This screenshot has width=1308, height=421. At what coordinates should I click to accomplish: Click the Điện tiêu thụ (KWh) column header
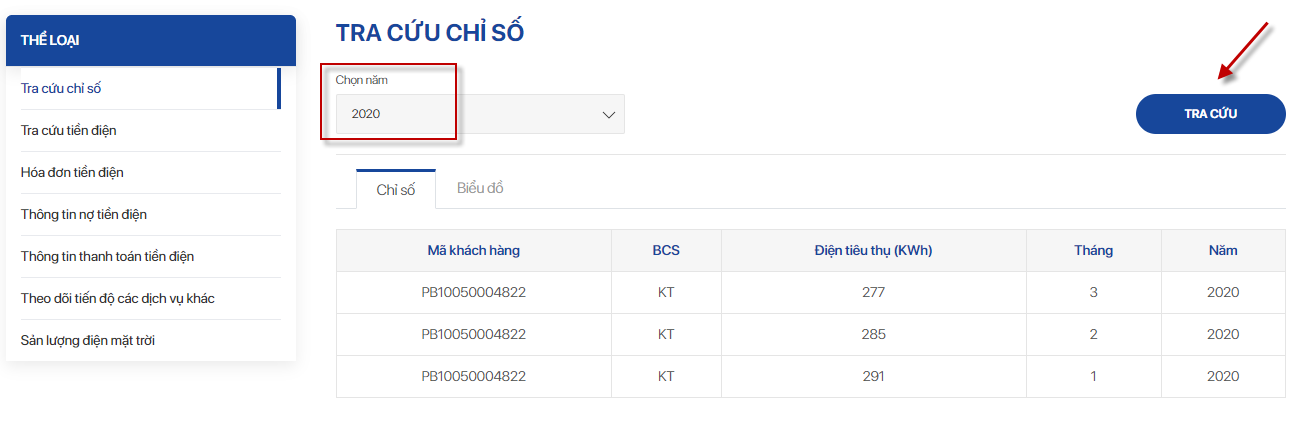[x=873, y=251]
